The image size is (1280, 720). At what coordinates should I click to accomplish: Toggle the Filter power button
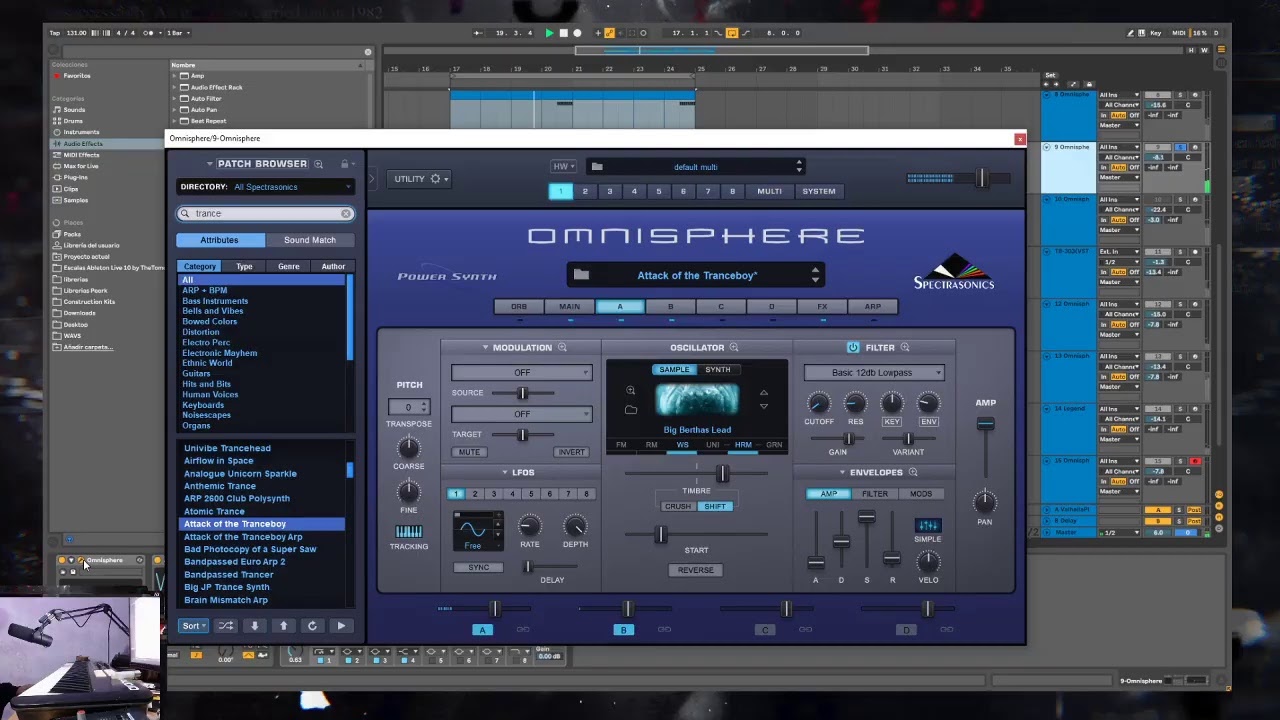tap(853, 348)
